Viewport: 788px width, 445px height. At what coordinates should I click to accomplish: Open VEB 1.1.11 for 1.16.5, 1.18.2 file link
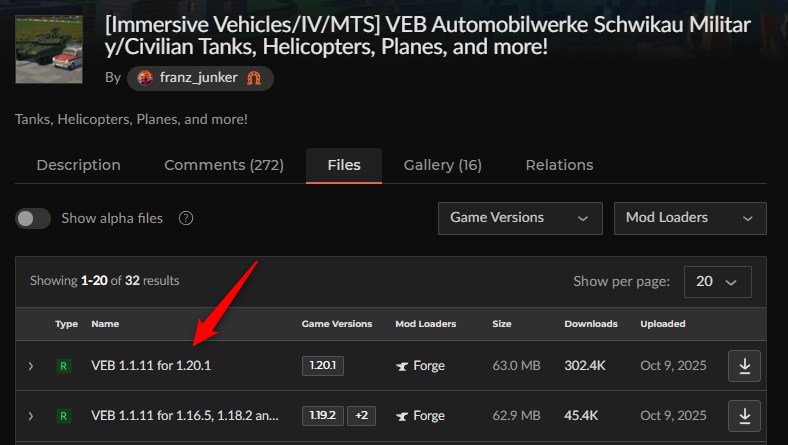tap(184, 416)
